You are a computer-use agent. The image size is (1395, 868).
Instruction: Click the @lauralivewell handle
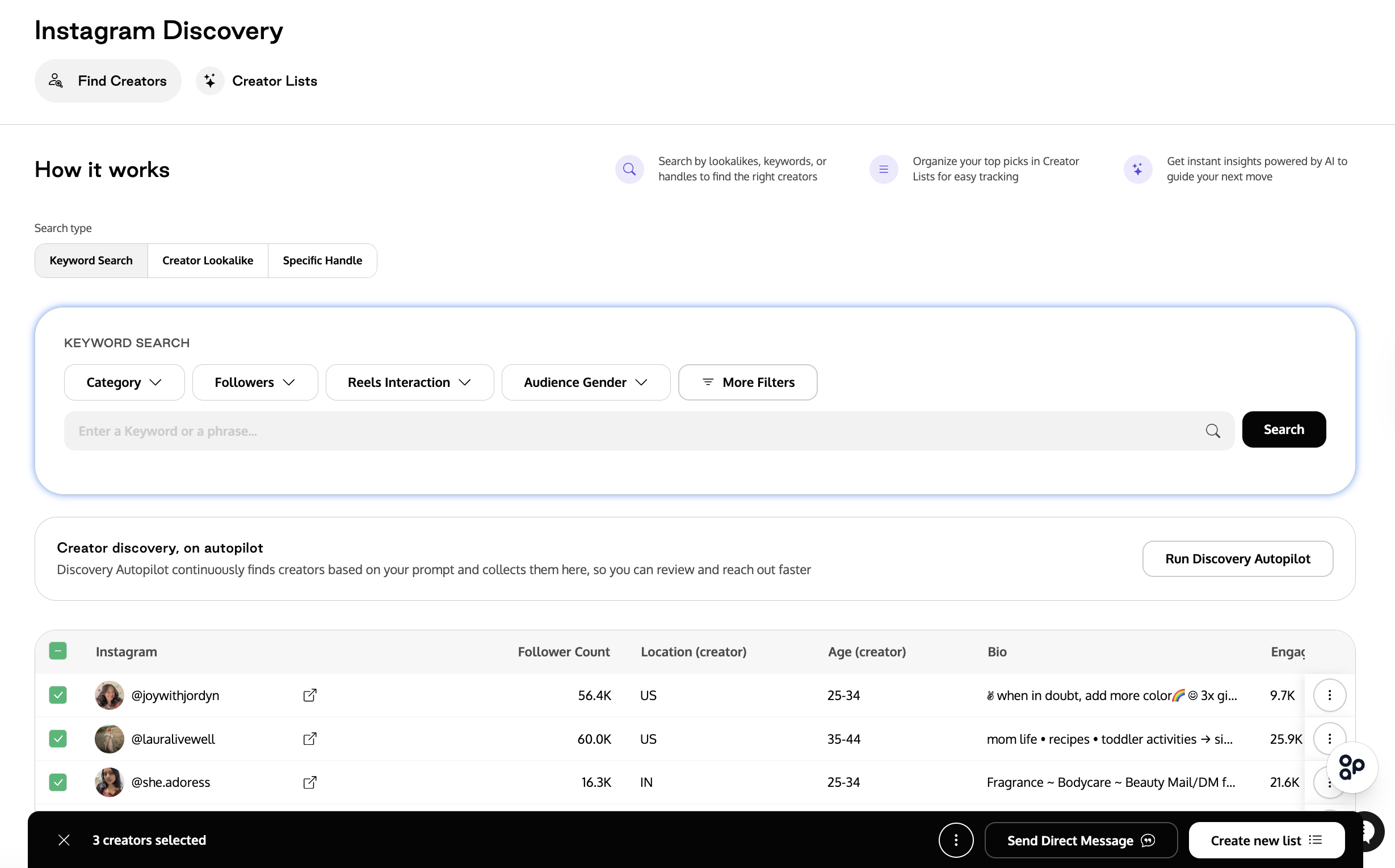pyautogui.click(x=174, y=739)
